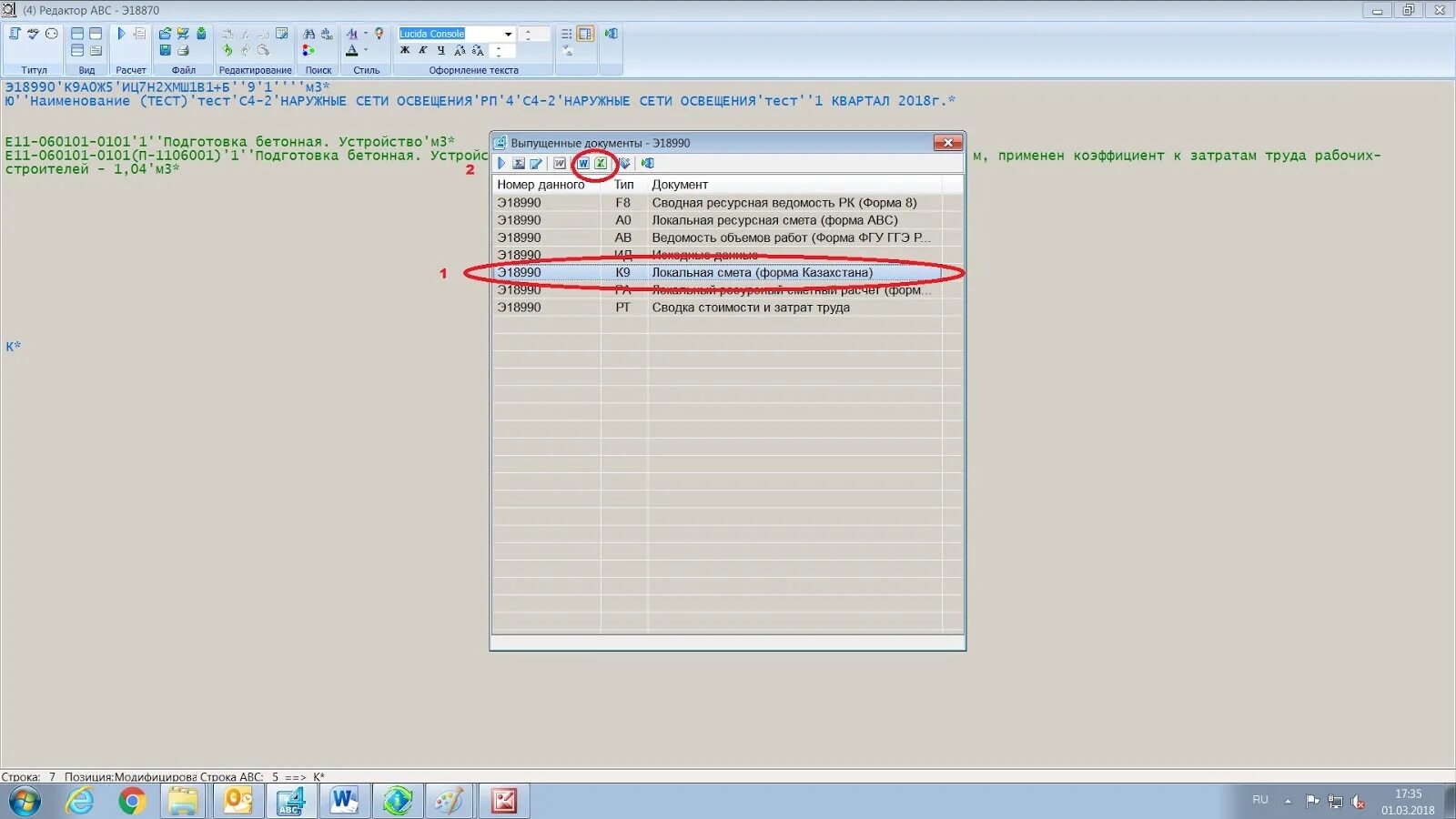Click the К* line in the editor text
The image size is (1456, 819).
[13, 347]
